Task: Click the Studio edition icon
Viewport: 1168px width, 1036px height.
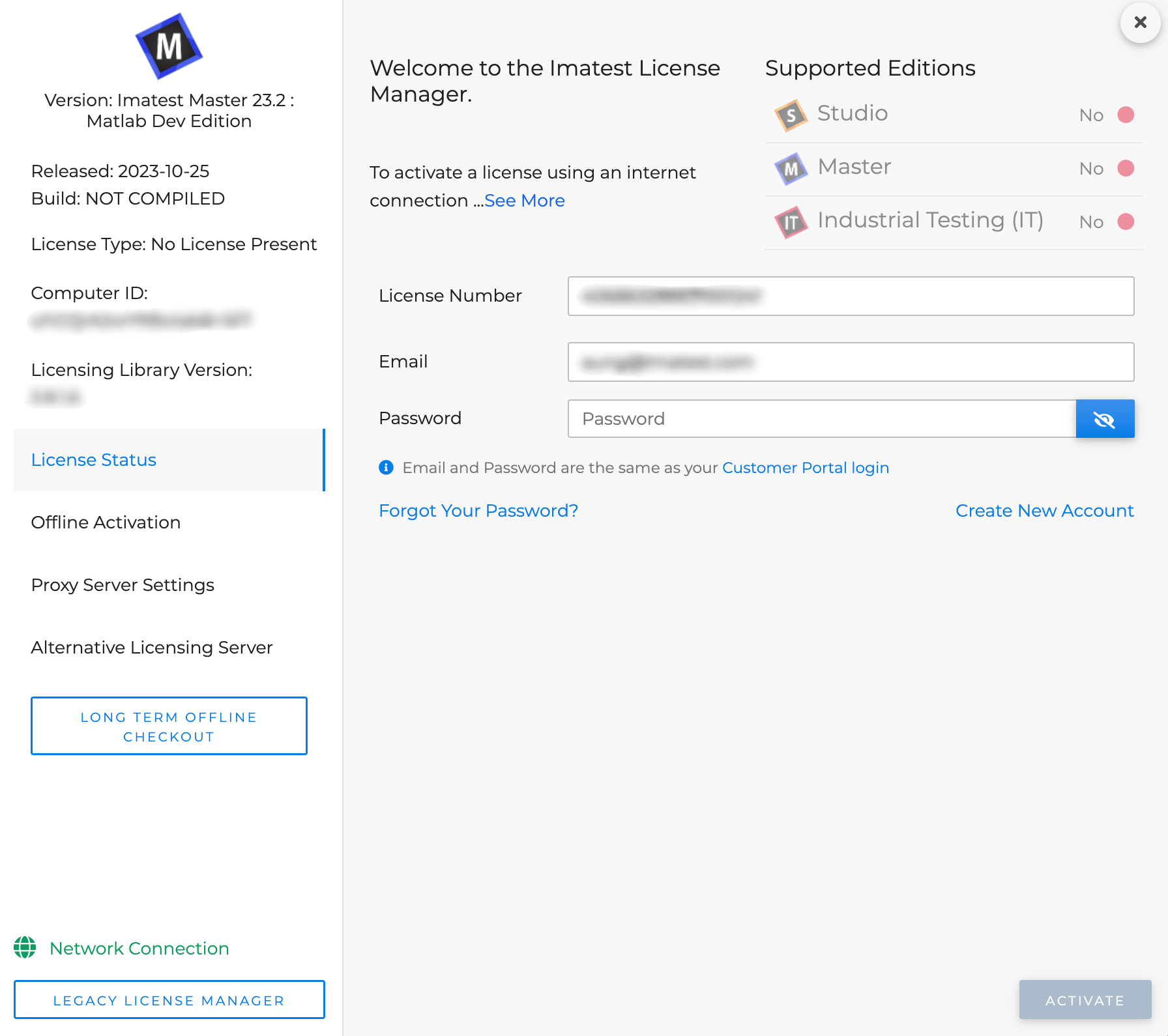Action: point(791,115)
